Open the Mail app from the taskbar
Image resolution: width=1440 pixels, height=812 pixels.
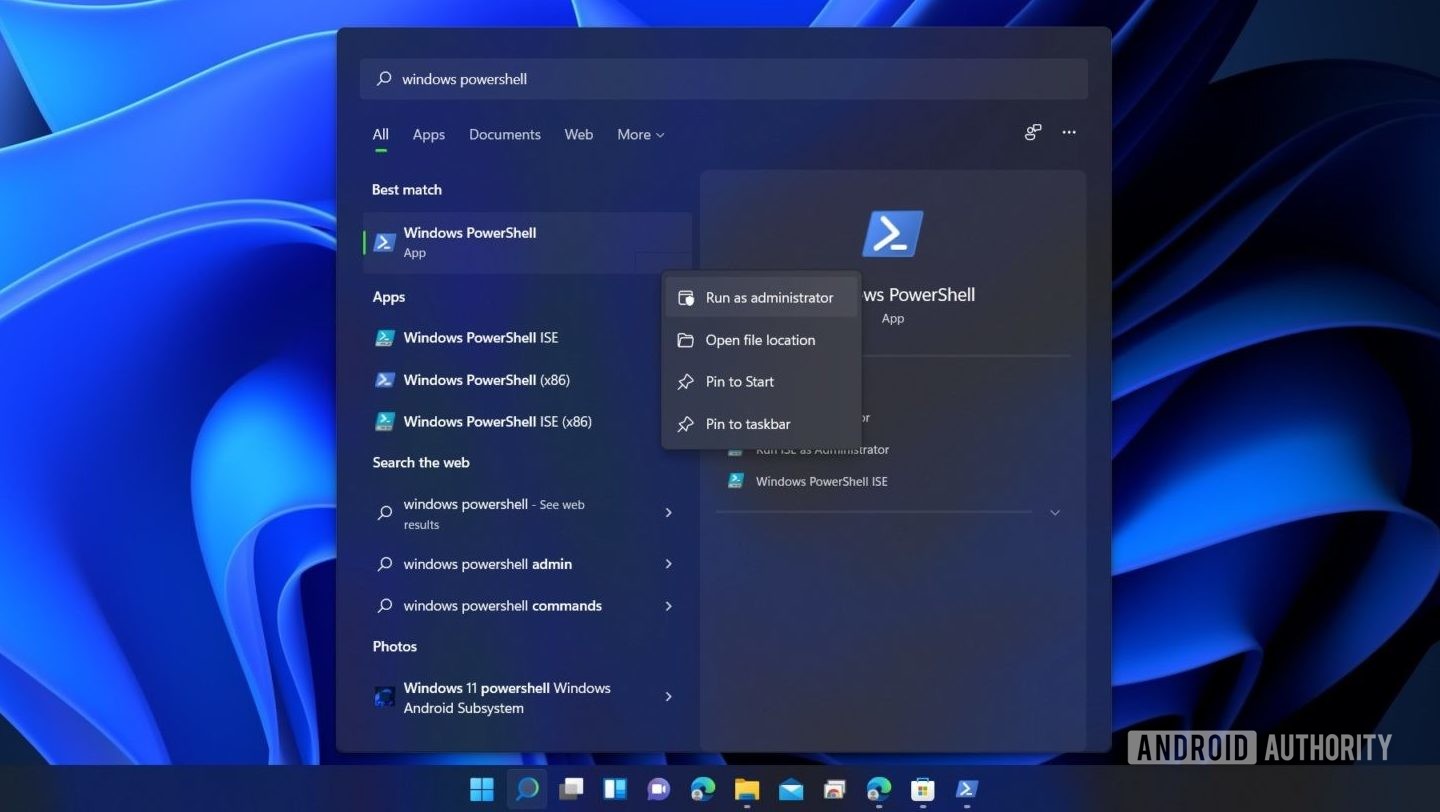791,789
